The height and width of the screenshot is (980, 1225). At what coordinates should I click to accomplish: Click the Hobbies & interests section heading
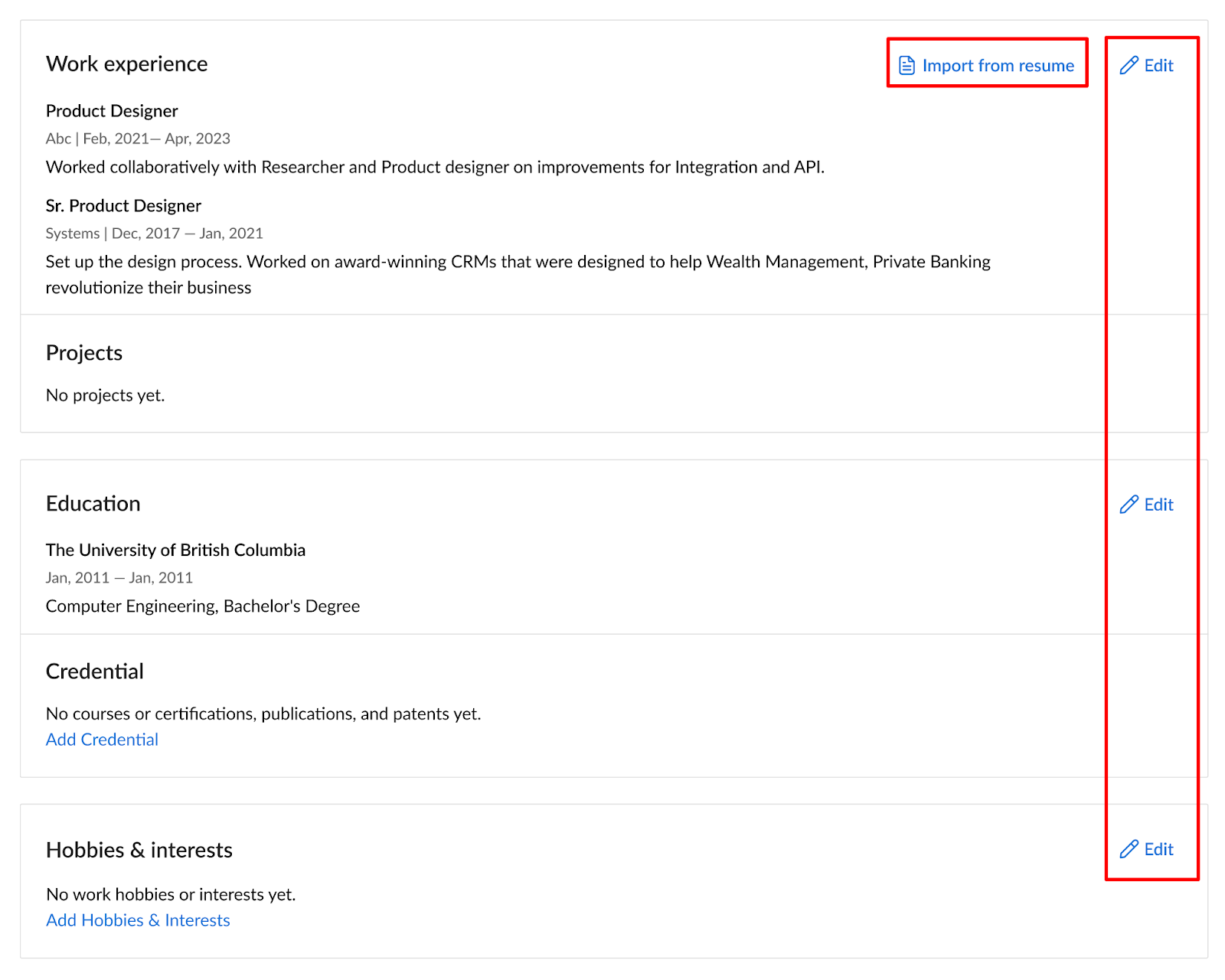(x=139, y=850)
